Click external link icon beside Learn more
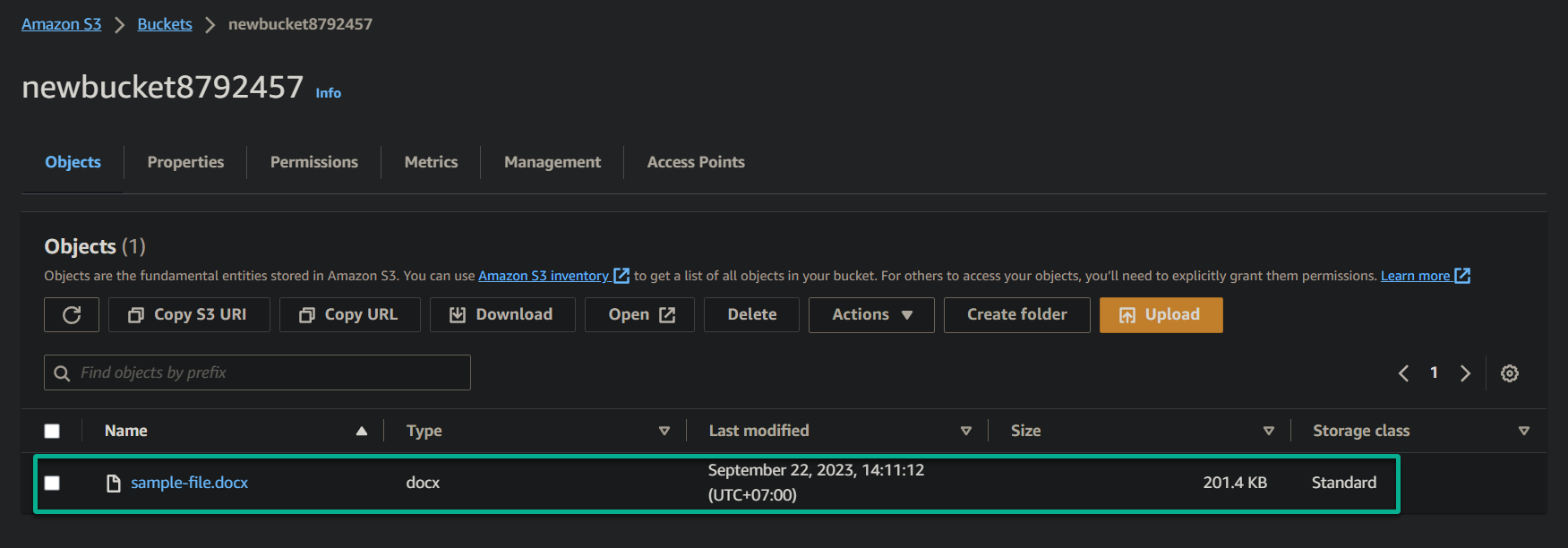 (1462, 276)
